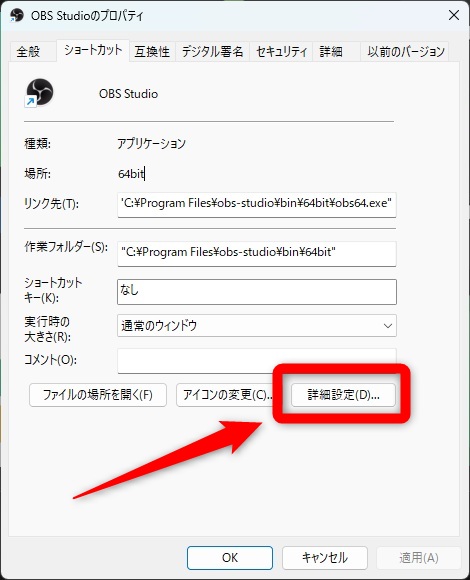Click ファイルの場所を開く button

(98, 395)
